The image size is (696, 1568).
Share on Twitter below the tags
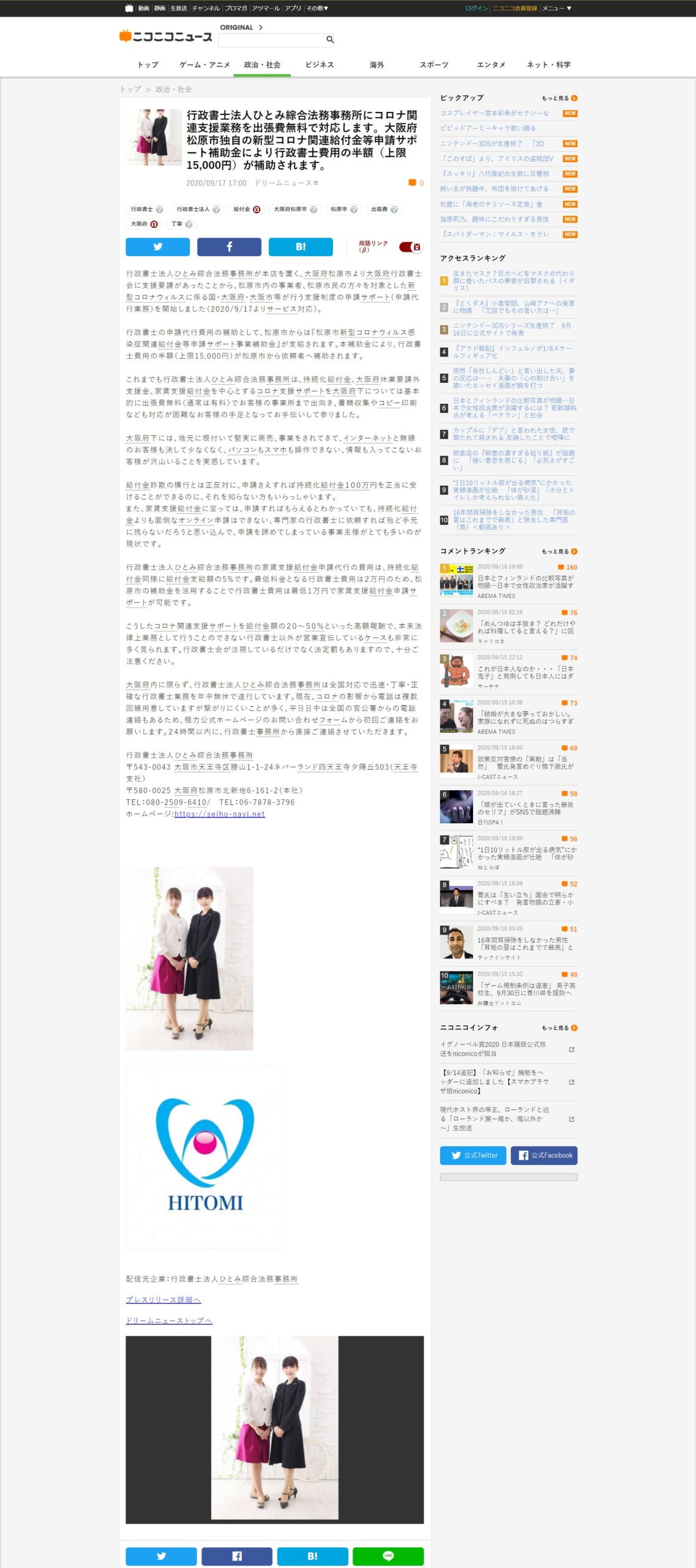click(157, 246)
